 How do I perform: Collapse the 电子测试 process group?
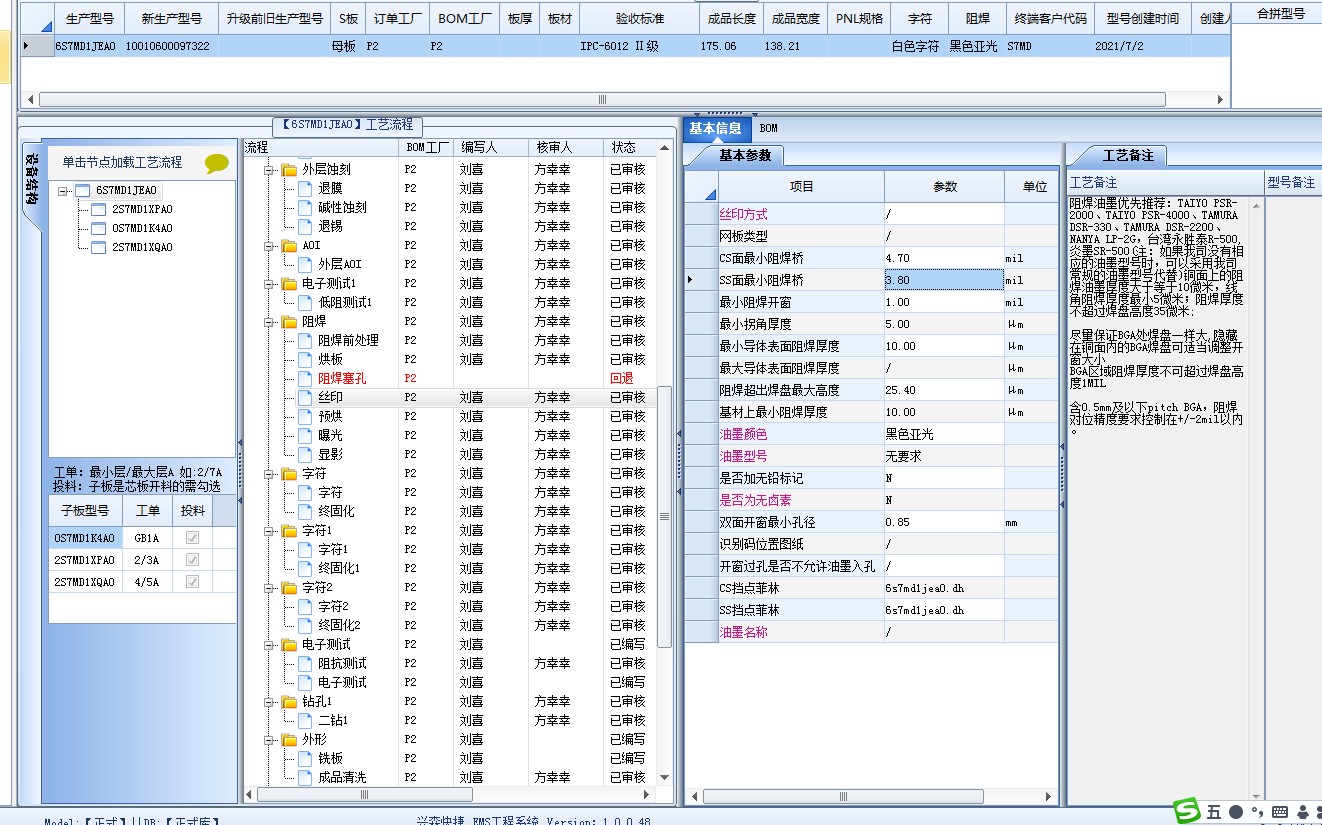[270, 645]
